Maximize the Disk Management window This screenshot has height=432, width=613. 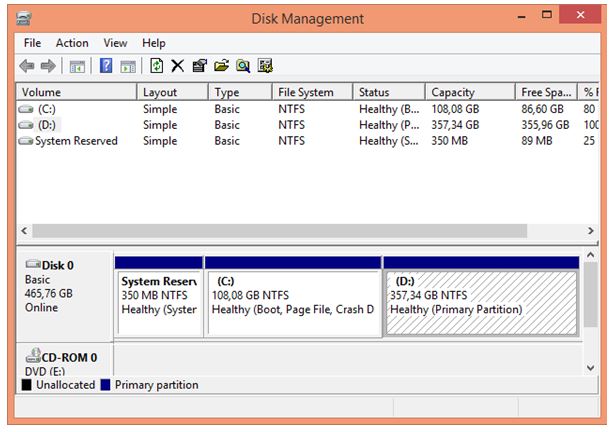point(547,16)
